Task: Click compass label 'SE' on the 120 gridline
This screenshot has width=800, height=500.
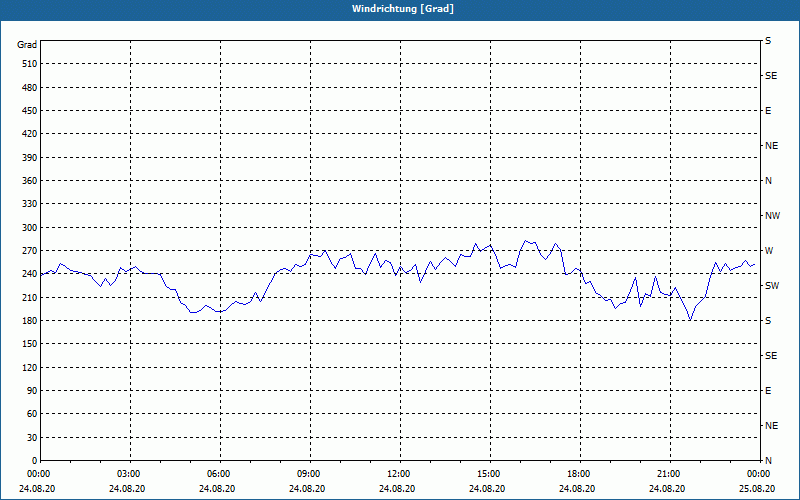Action: pos(771,356)
